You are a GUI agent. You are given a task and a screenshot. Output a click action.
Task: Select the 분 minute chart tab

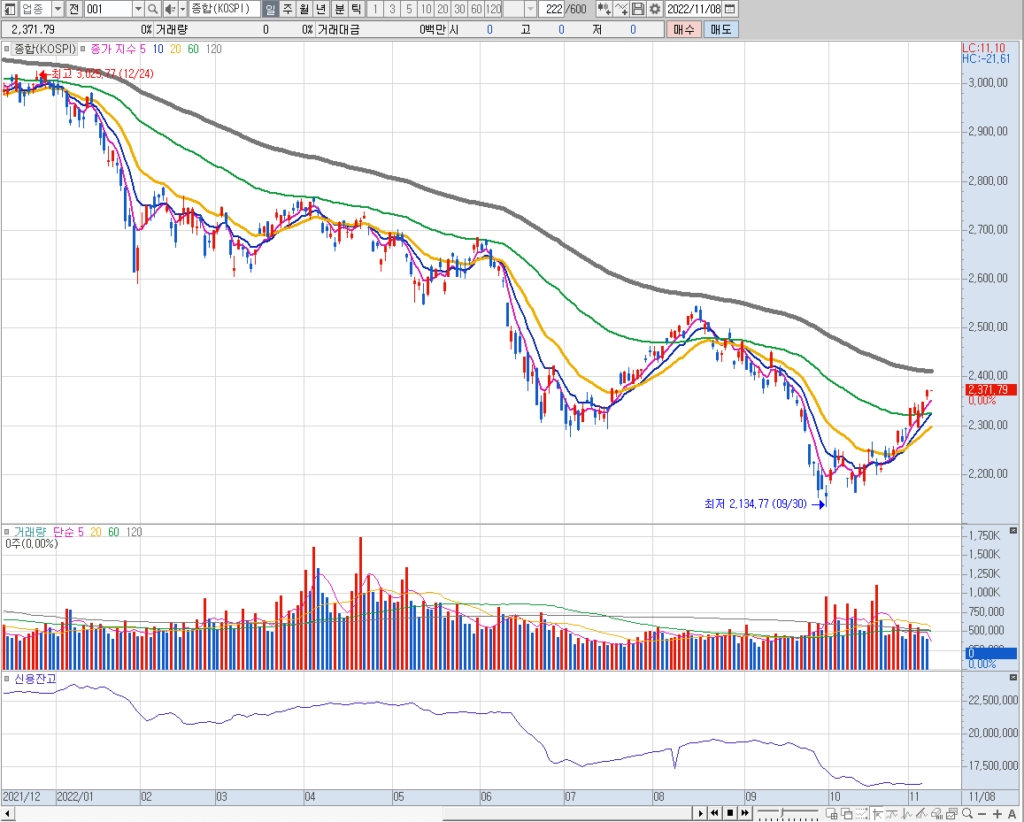339,9
